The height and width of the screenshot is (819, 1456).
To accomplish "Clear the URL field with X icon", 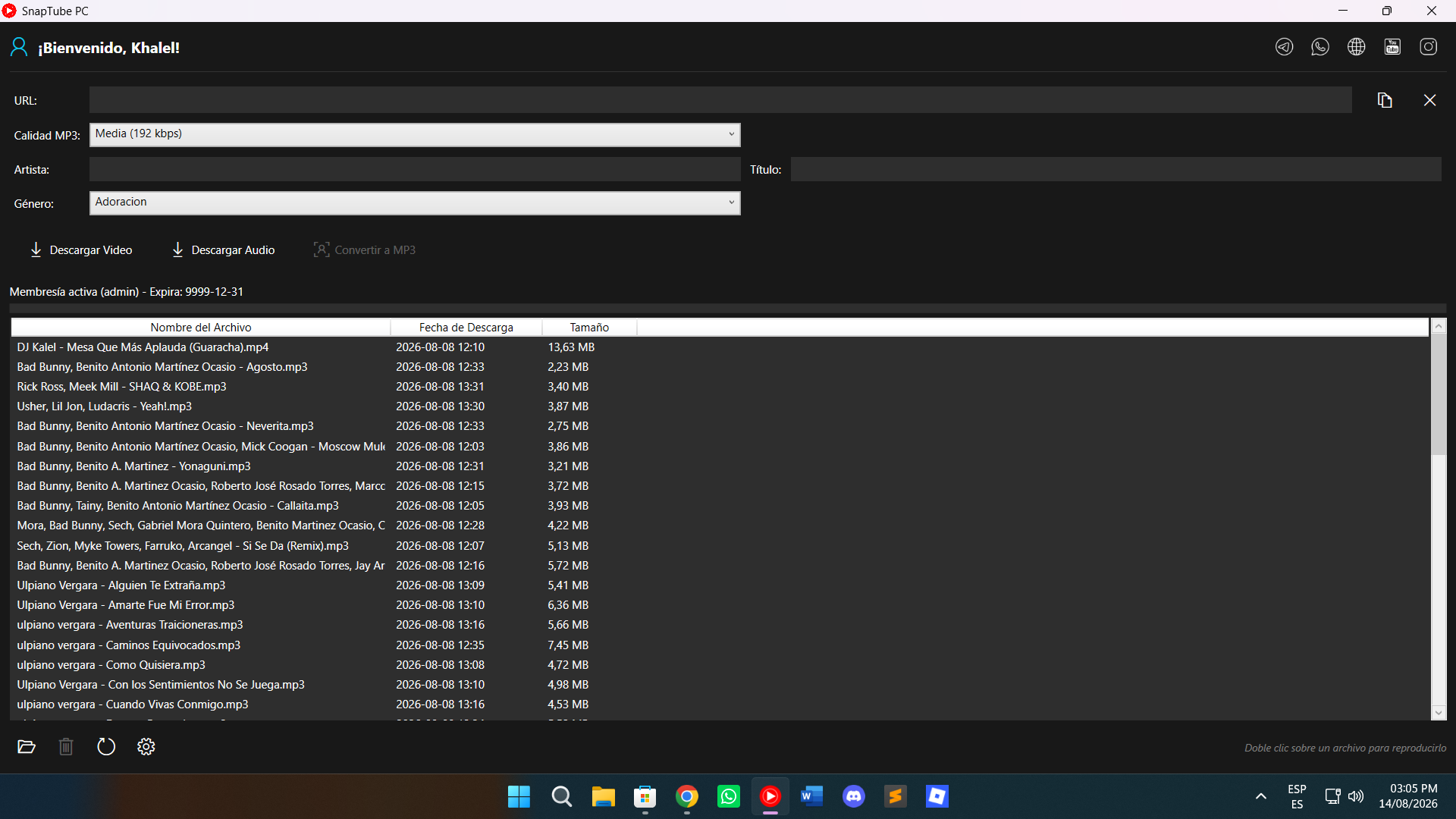I will tap(1429, 100).
